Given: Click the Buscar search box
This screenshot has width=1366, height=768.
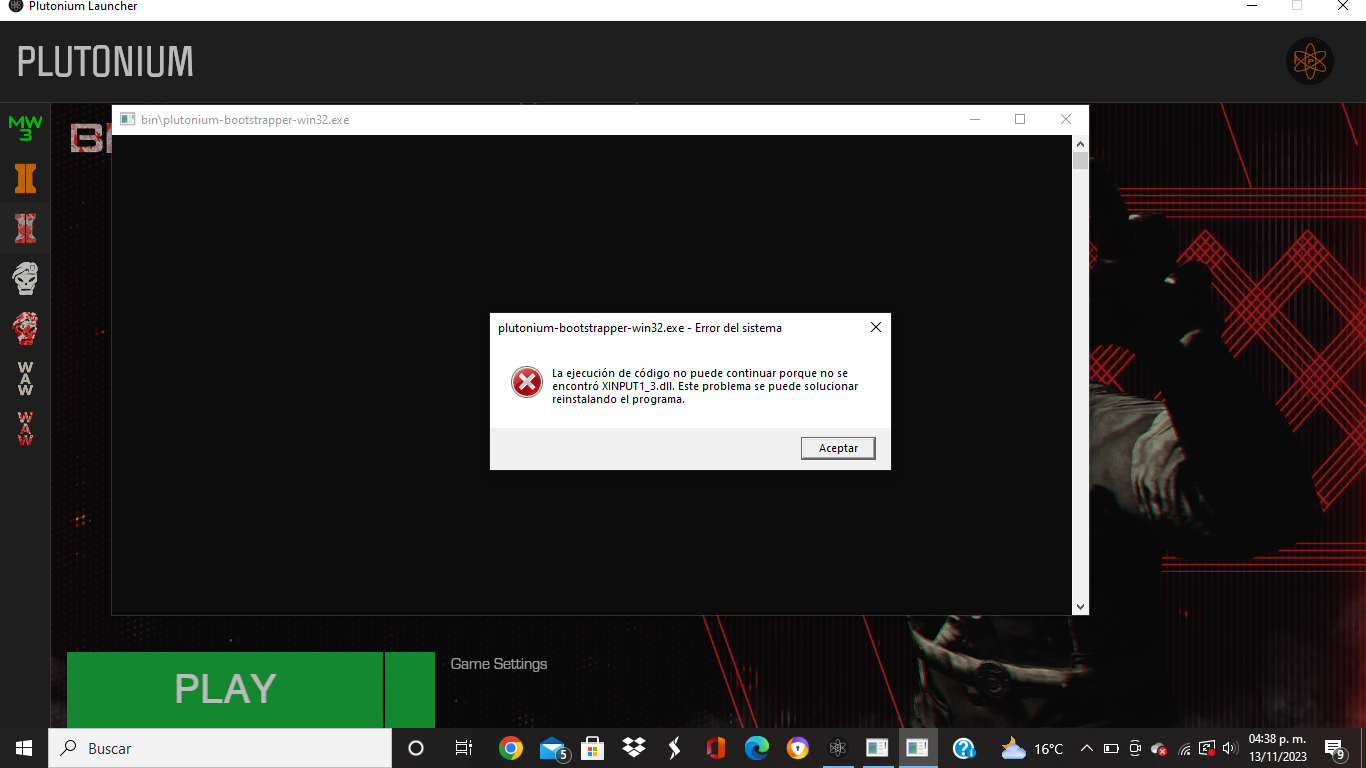Looking at the screenshot, I should [220, 748].
